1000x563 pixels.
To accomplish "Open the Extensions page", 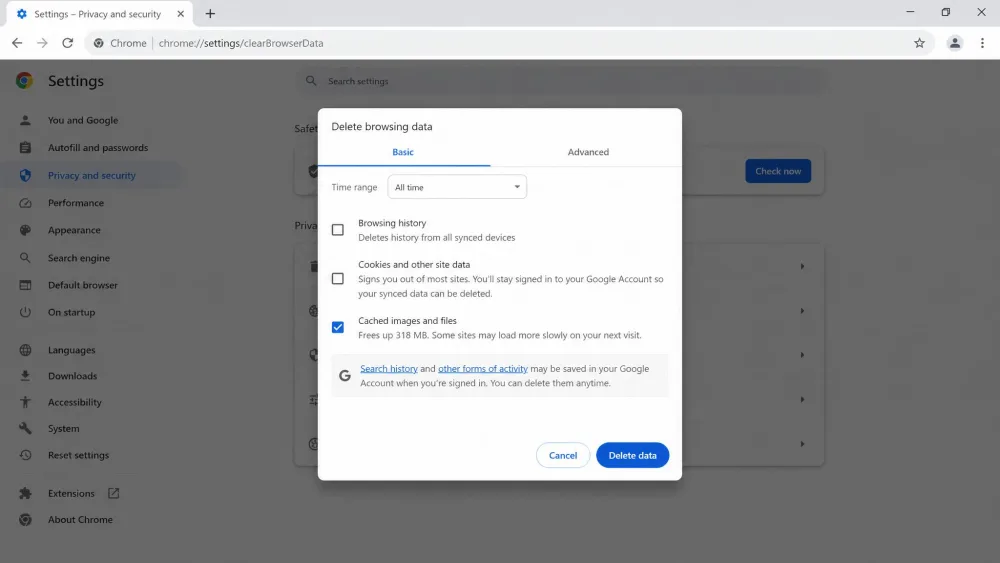I will 71,494.
